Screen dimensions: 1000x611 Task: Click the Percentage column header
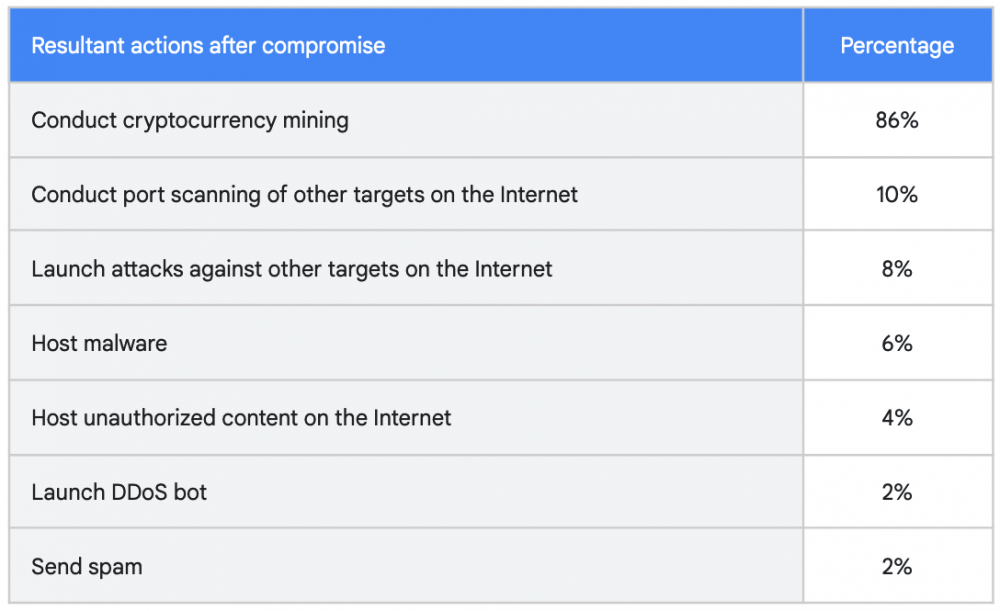click(x=897, y=46)
